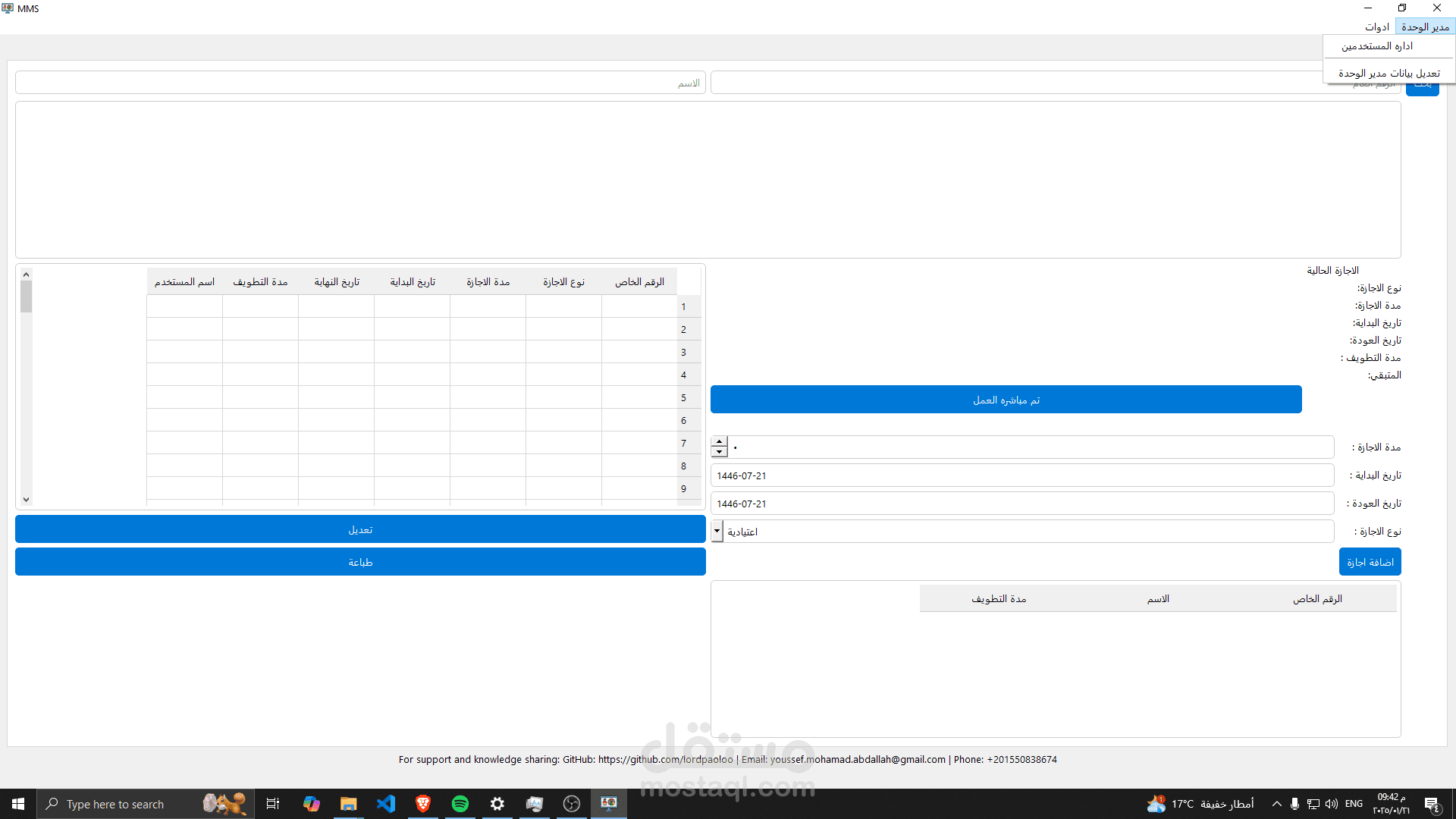Open Visual Studio Code from taskbar

click(386, 804)
